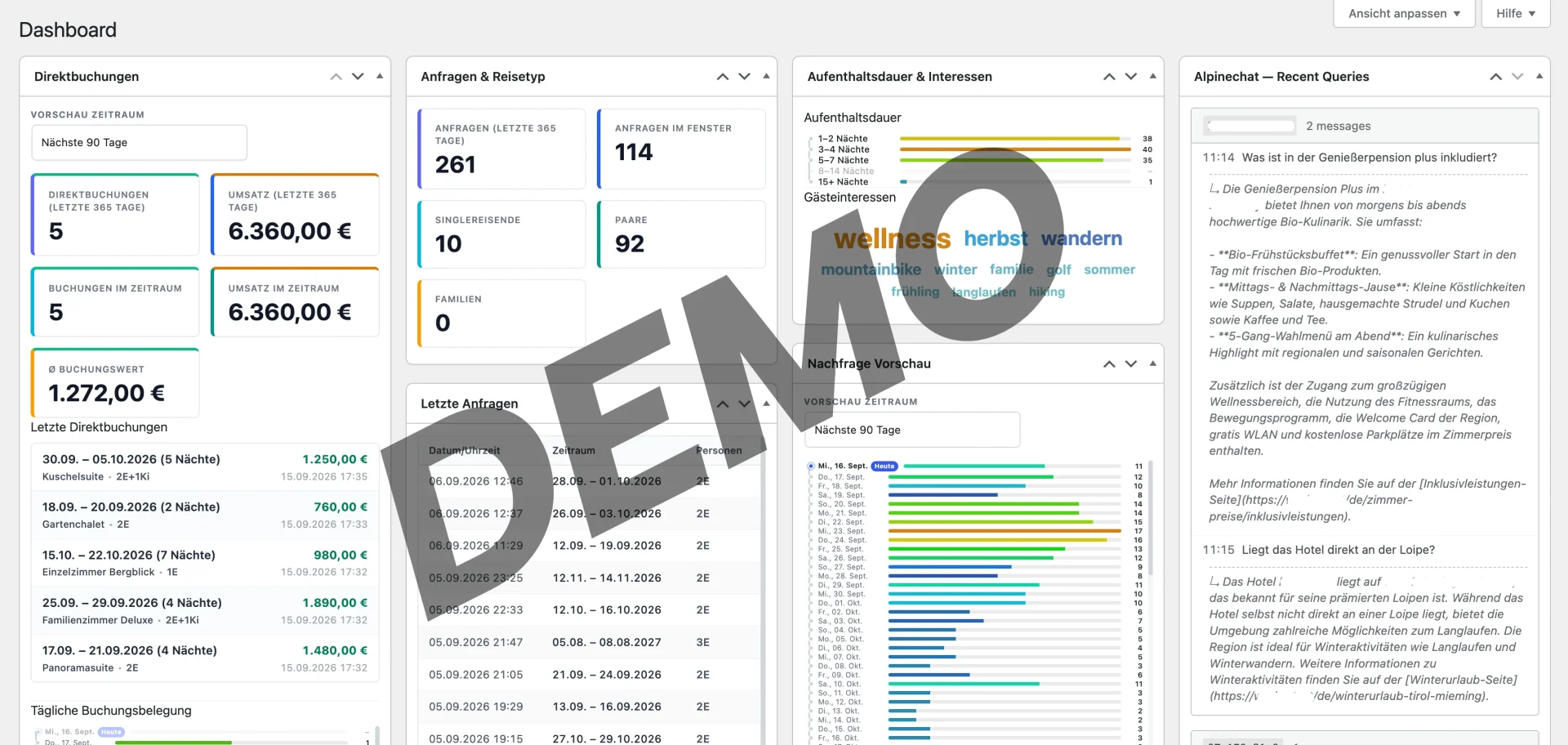Move Letzte Anfragen panel down
Screen dimensions: 1568x745
(744, 404)
